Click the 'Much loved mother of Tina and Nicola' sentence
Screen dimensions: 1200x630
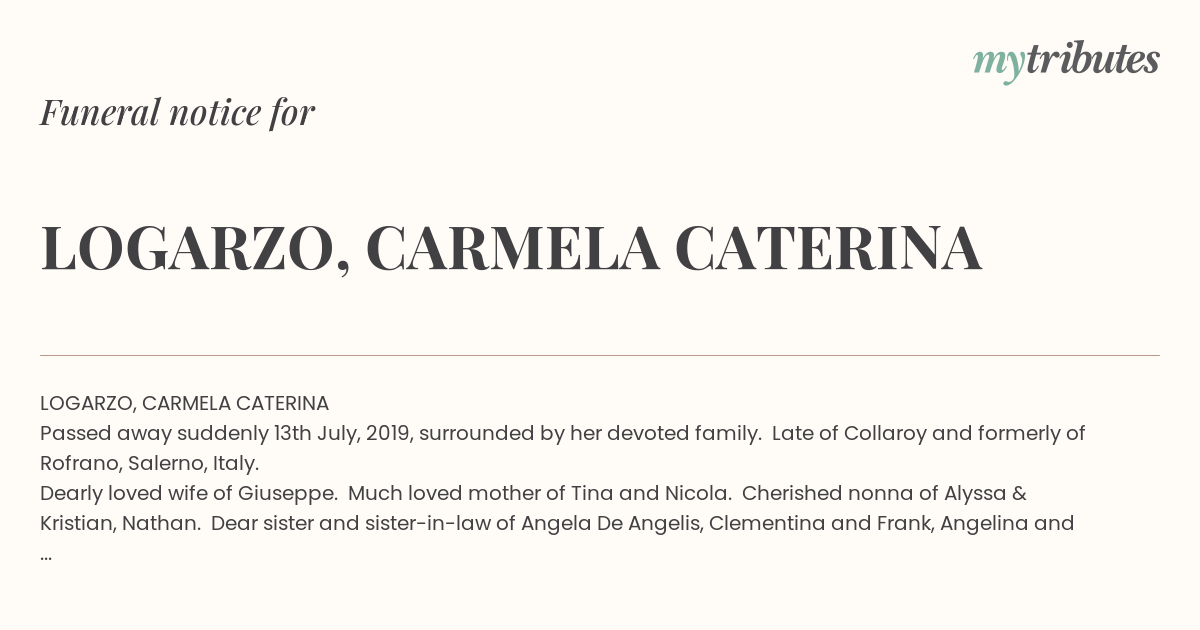[x=539, y=493]
